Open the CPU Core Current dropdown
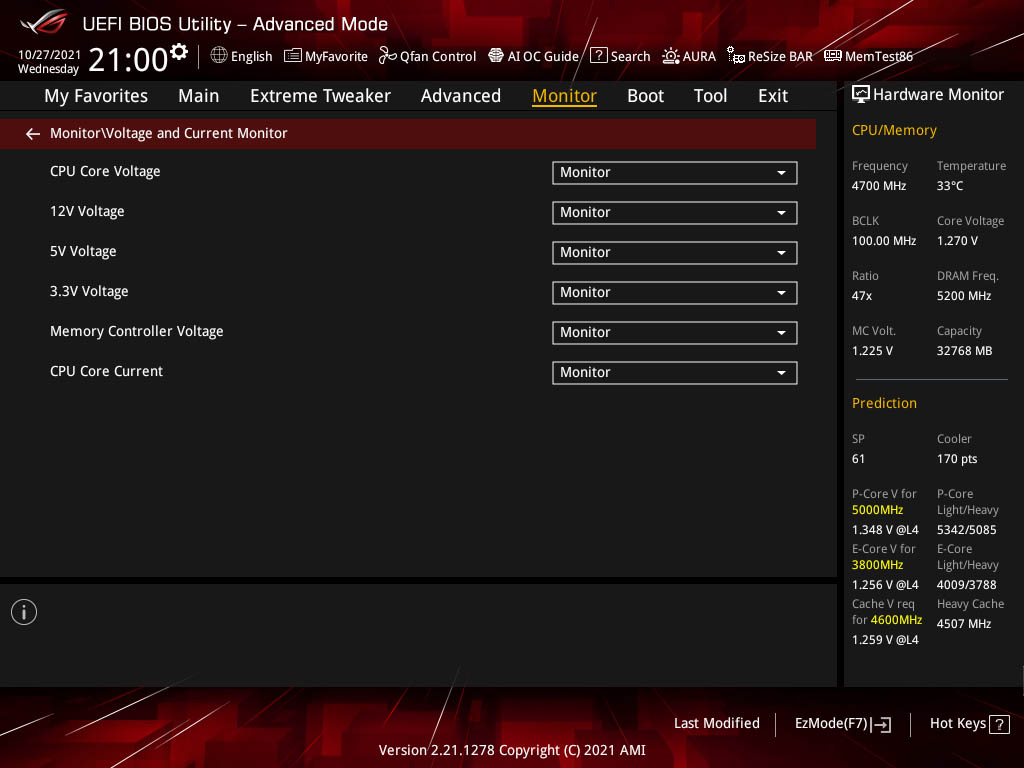 point(675,373)
